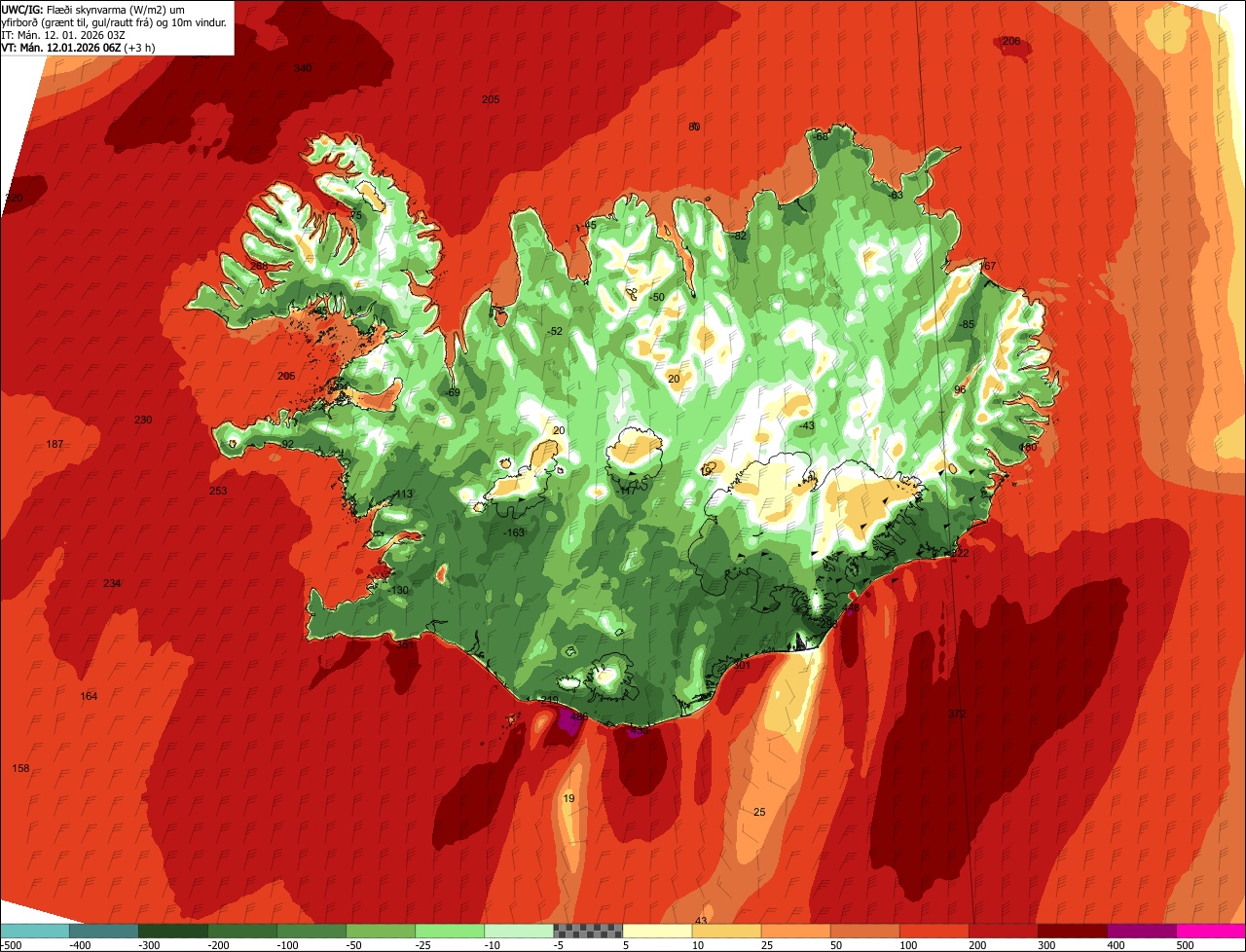This screenshot has width=1246, height=952.
Task: Click the legend swatch between -100 and -50
Action: [x=311, y=930]
